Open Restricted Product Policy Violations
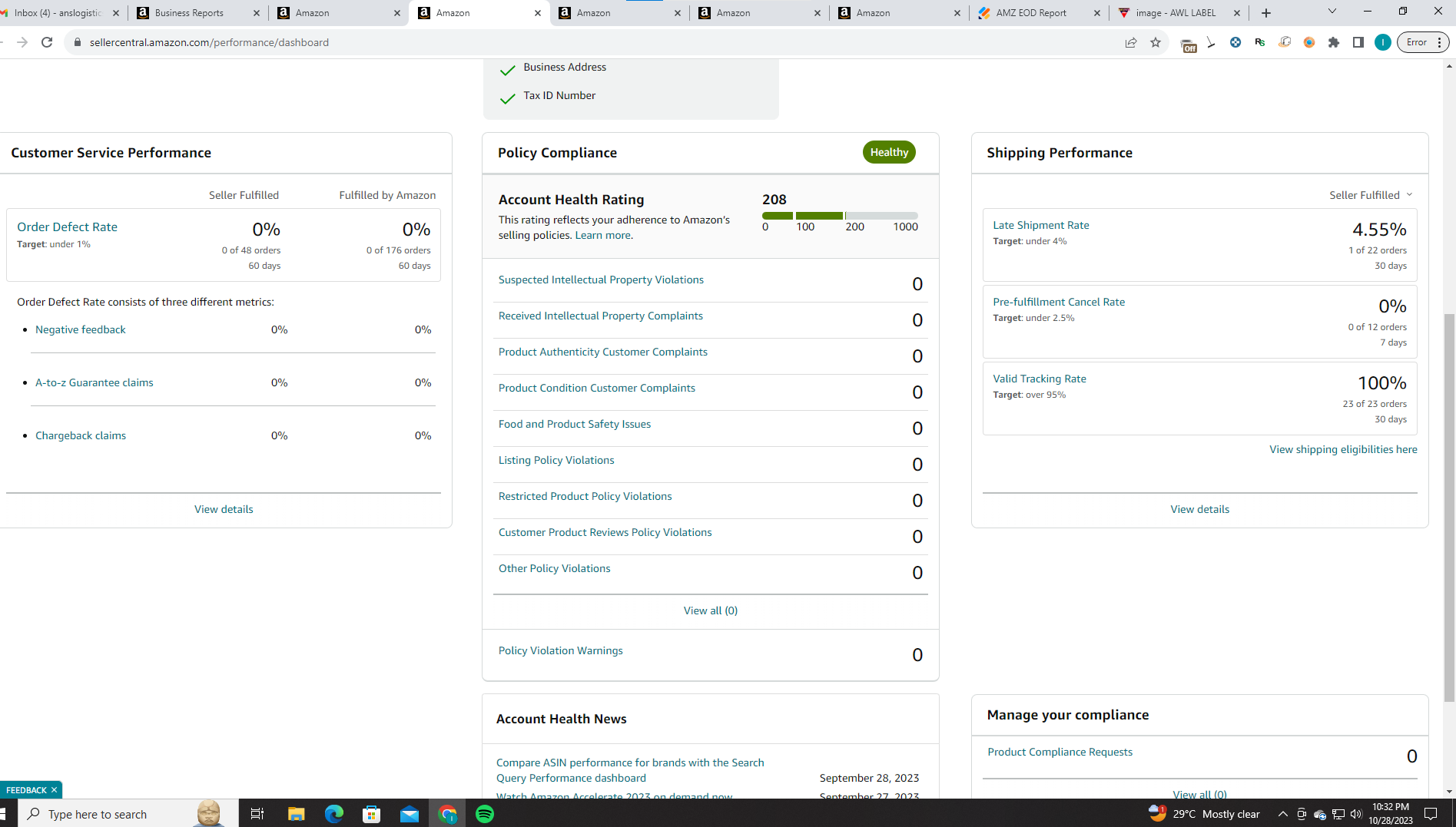The height and width of the screenshot is (827, 1456). [x=585, y=496]
